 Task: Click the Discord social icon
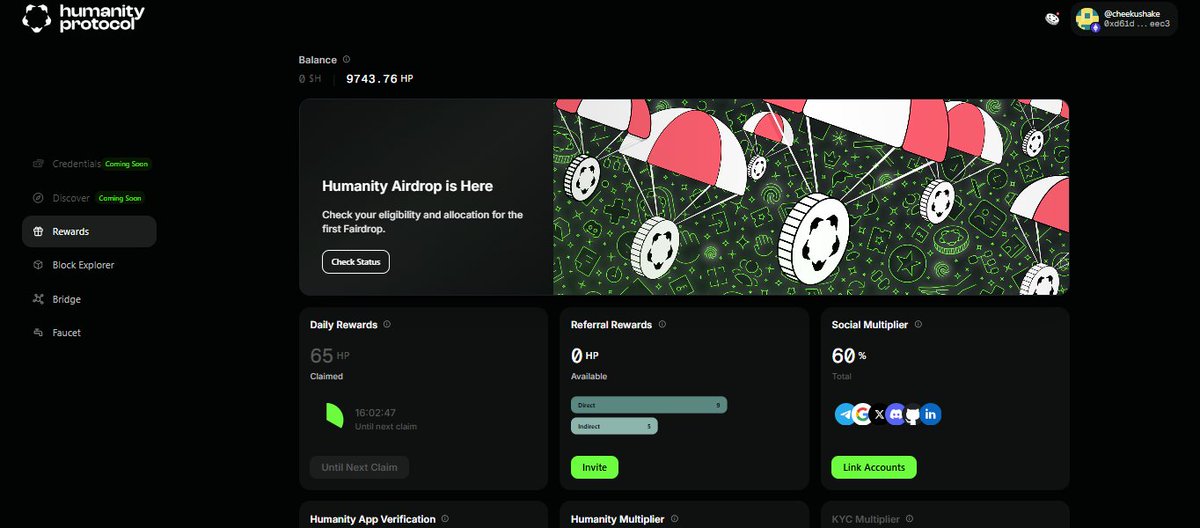tap(896, 413)
